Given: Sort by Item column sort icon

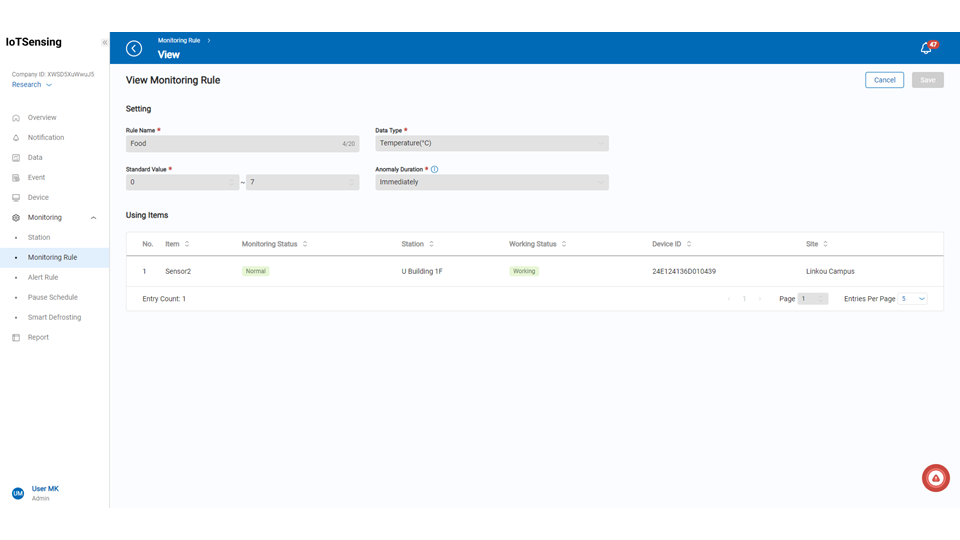Looking at the screenshot, I should coord(187,244).
